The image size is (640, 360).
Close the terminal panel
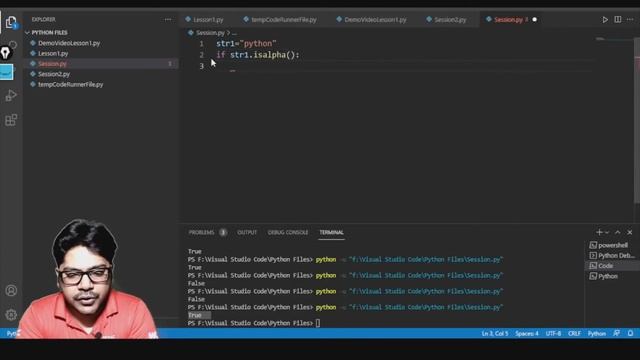tap(630, 232)
